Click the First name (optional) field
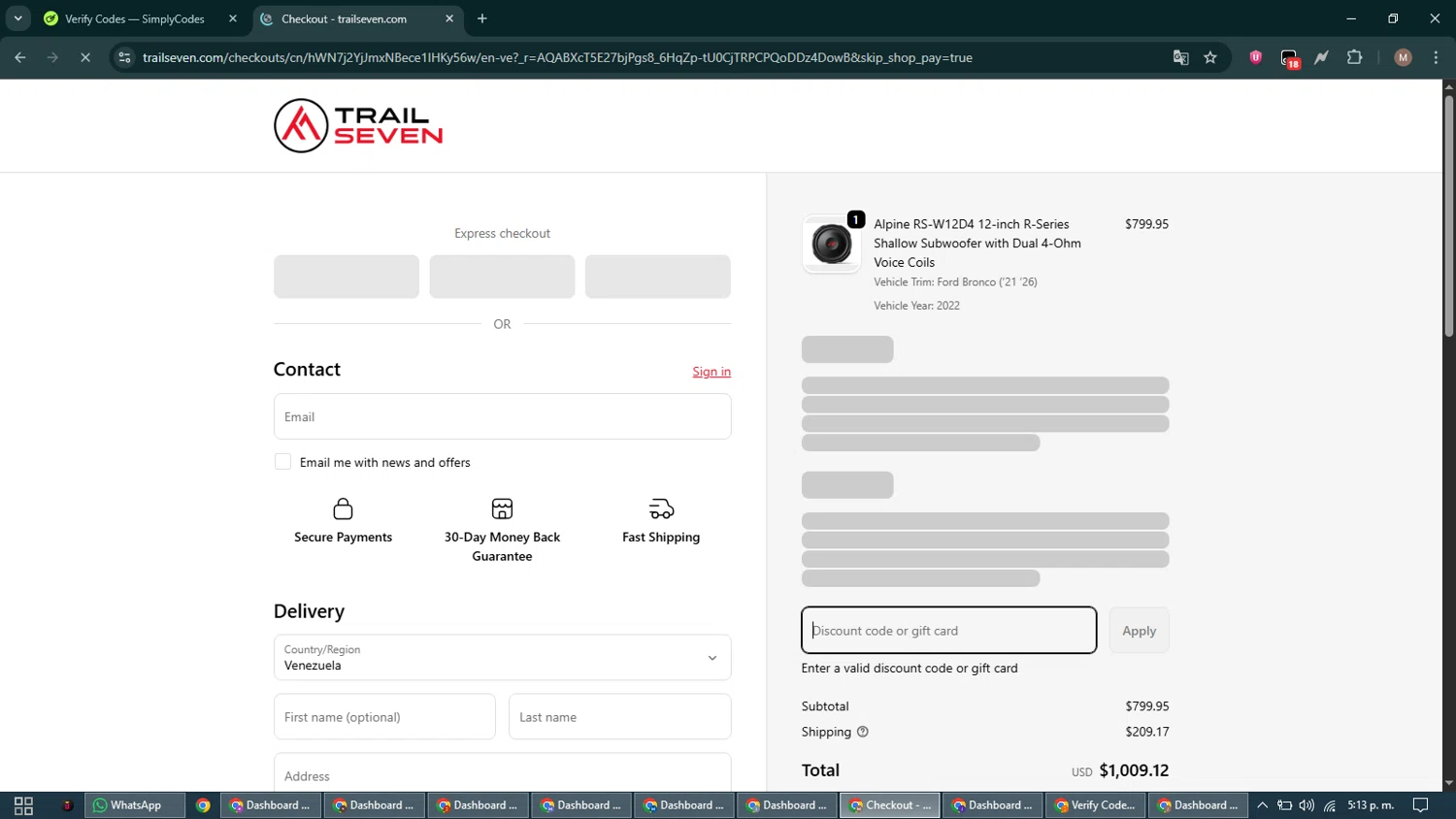The width and height of the screenshot is (1456, 819). pyautogui.click(x=384, y=717)
